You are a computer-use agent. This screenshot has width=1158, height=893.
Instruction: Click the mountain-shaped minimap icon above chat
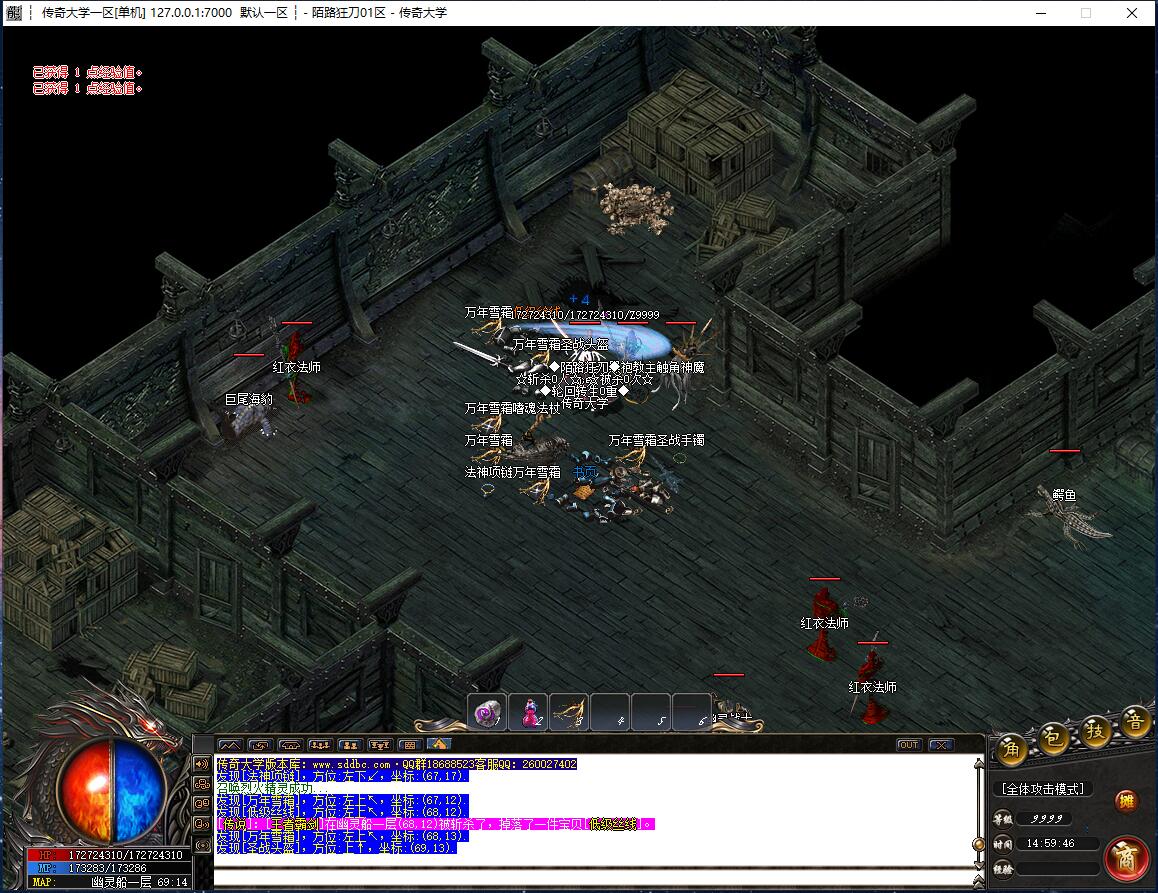[230, 745]
